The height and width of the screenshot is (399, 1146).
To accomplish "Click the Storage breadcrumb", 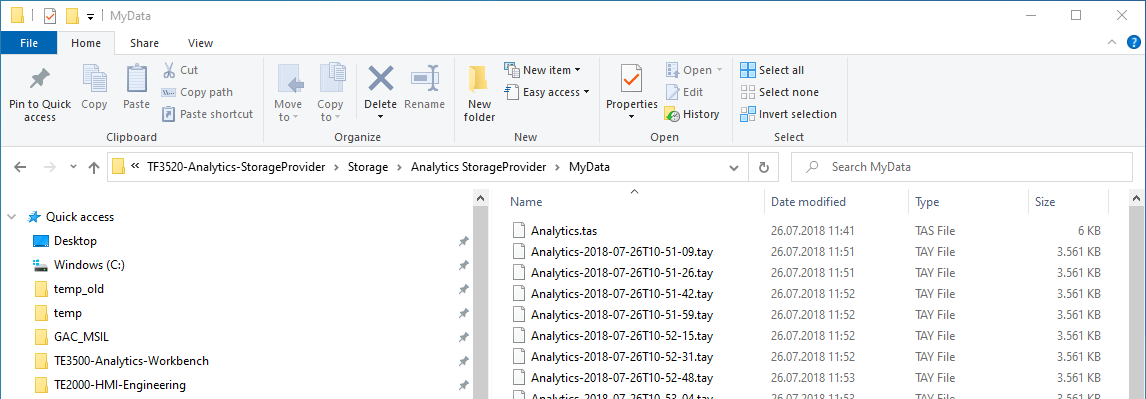I will [x=368, y=167].
